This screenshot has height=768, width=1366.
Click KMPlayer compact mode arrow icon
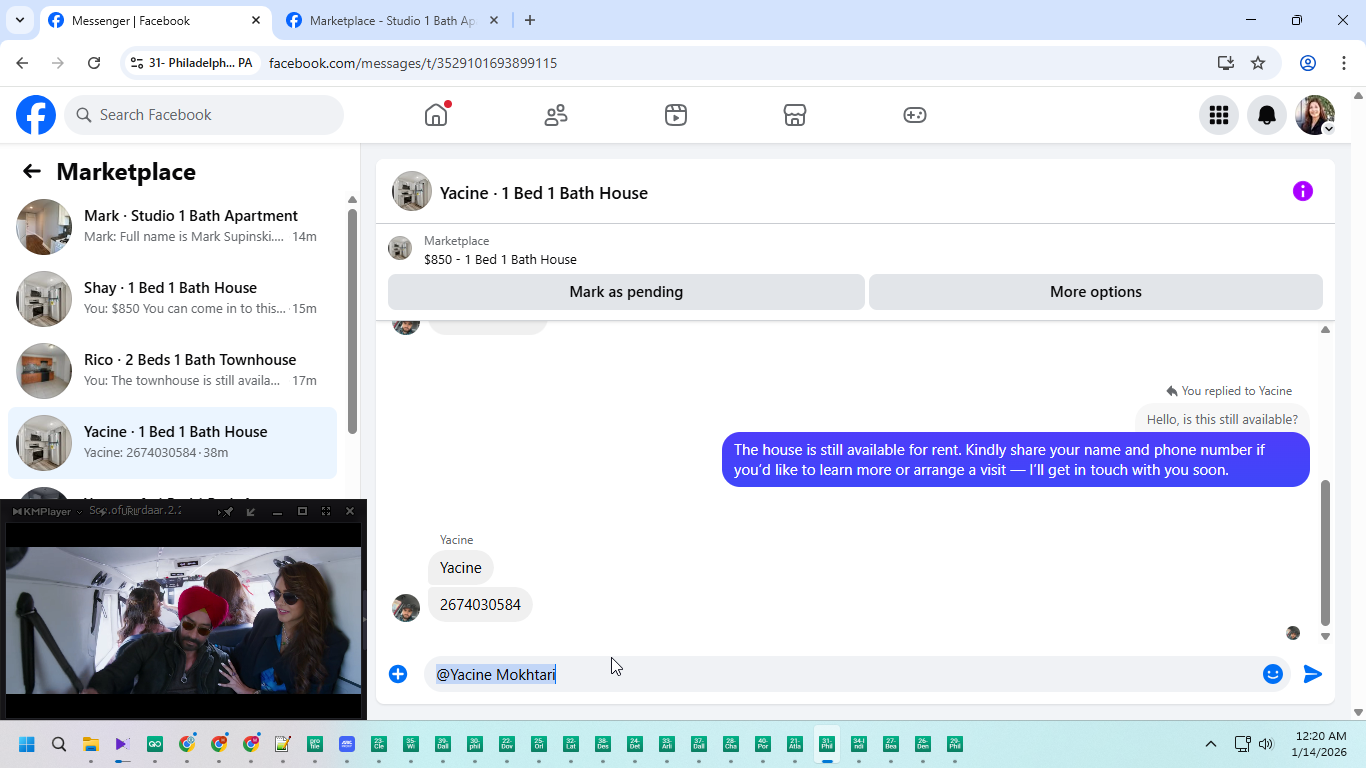pyautogui.click(x=251, y=511)
